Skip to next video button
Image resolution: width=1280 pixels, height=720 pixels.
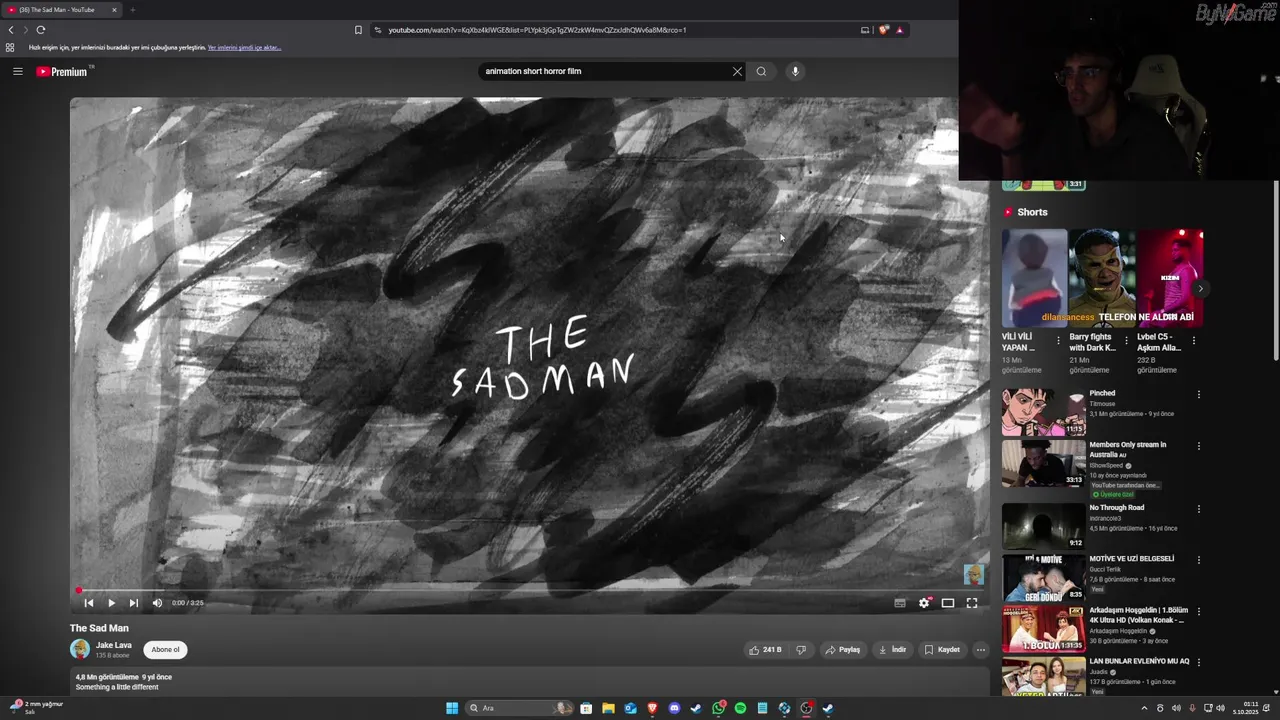click(134, 603)
